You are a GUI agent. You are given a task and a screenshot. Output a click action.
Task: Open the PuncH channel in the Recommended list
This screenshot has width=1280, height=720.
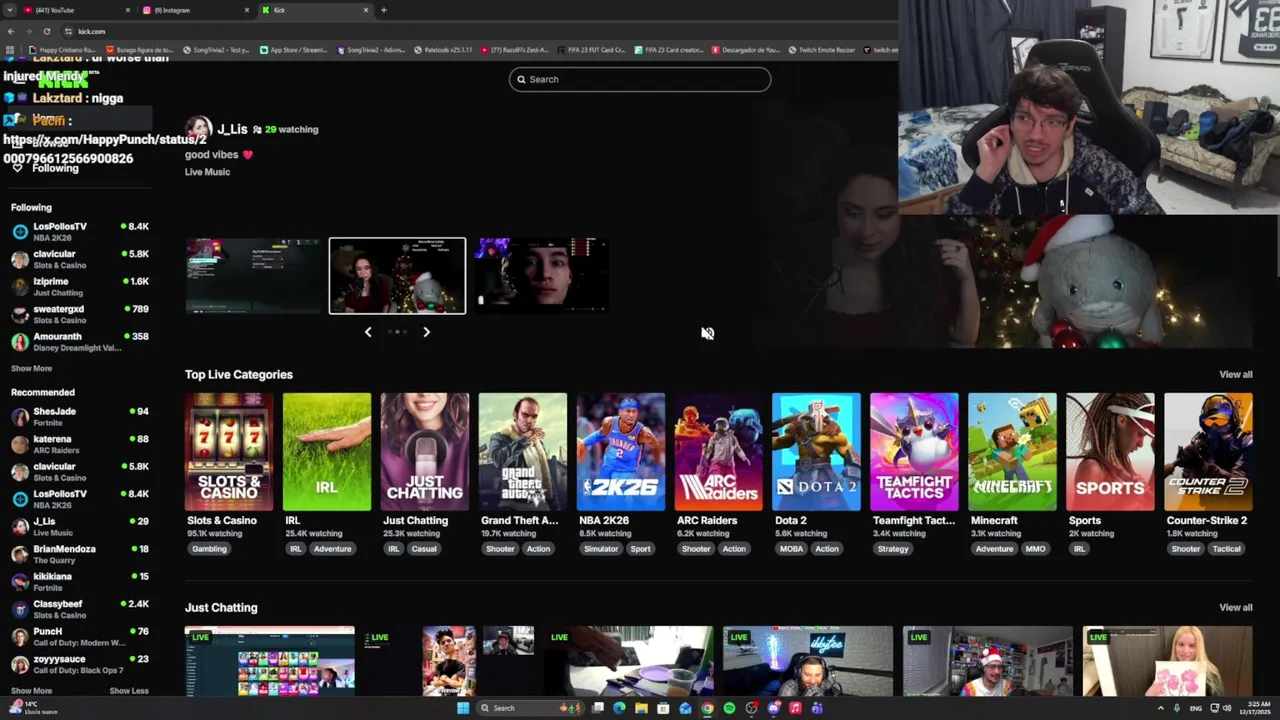pyautogui.click(x=80, y=637)
